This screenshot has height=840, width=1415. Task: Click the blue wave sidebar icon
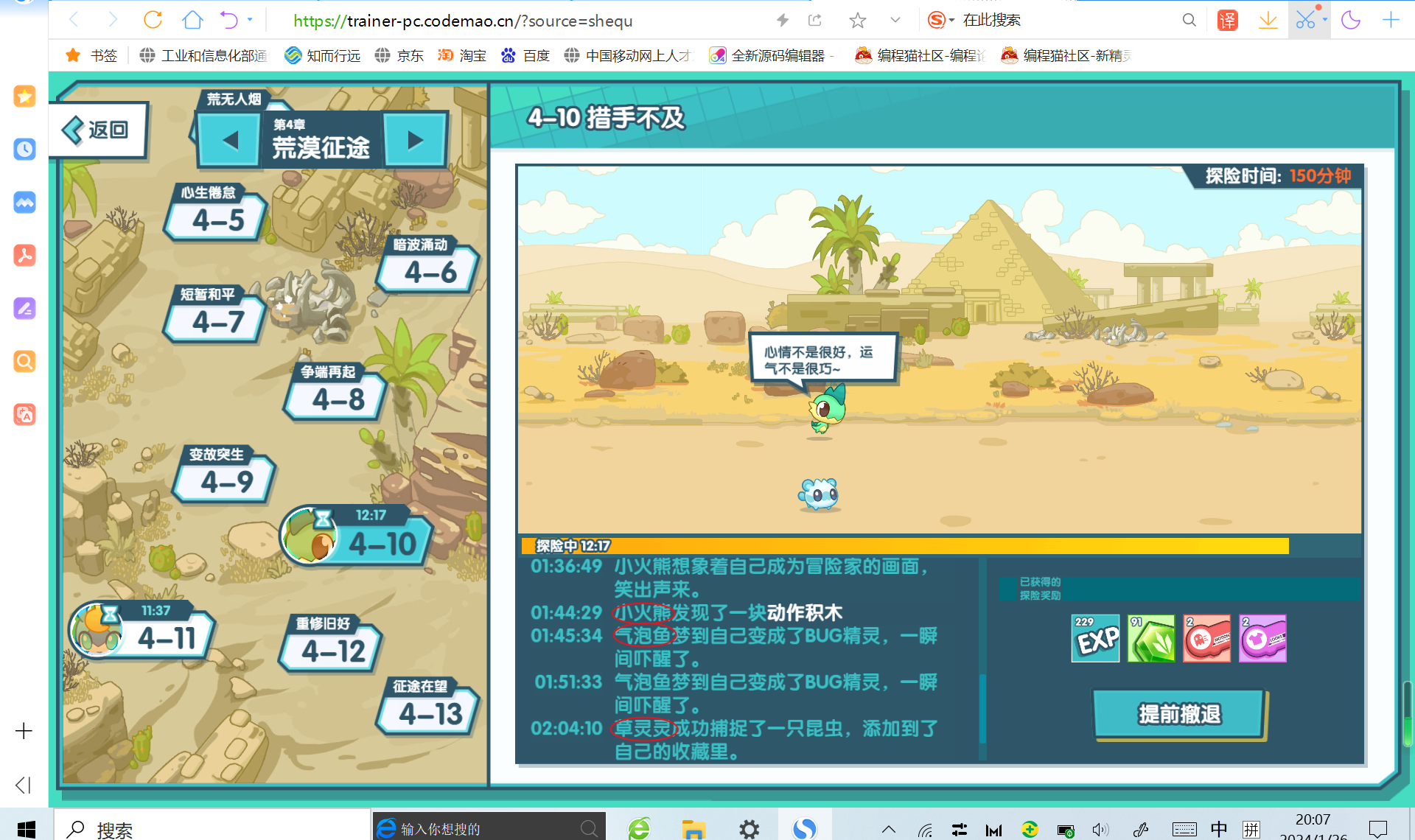pos(24,202)
